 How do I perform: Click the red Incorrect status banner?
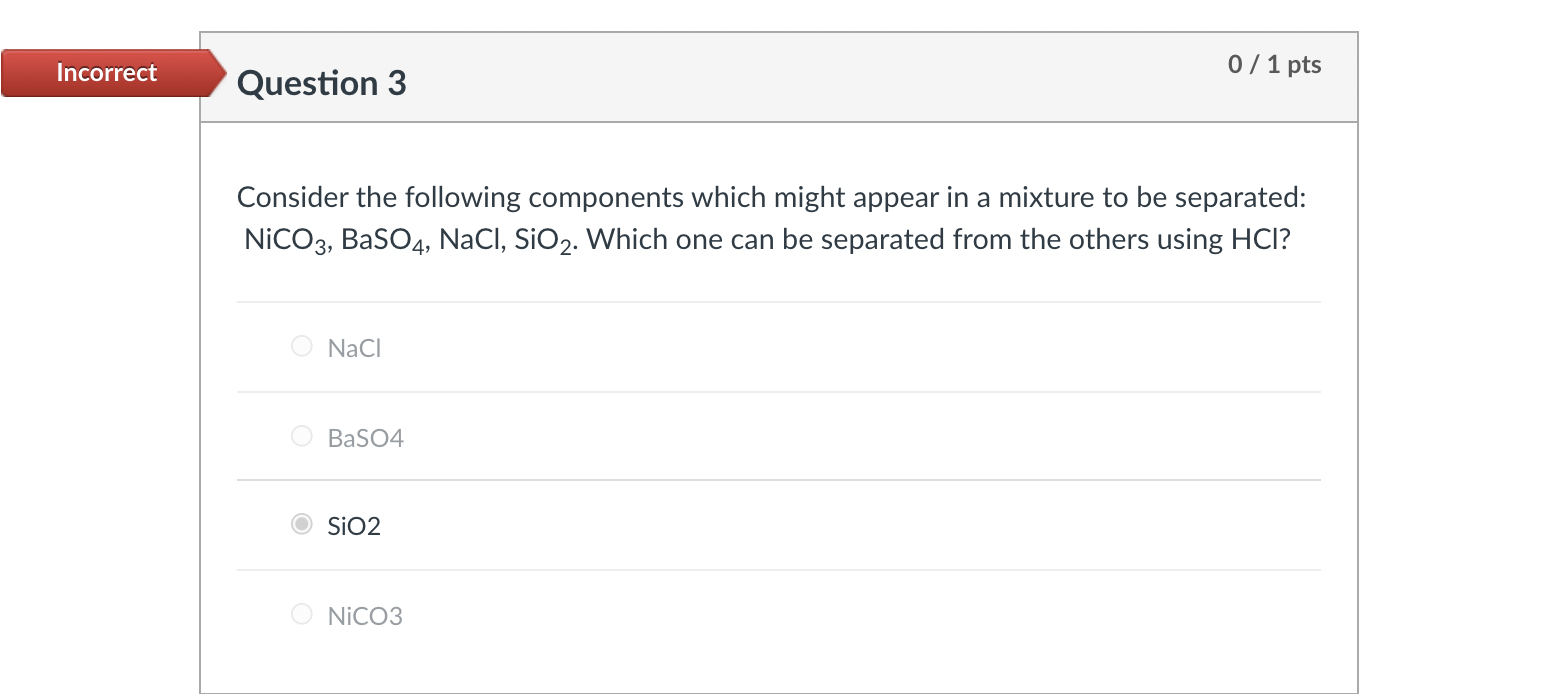coord(106,72)
